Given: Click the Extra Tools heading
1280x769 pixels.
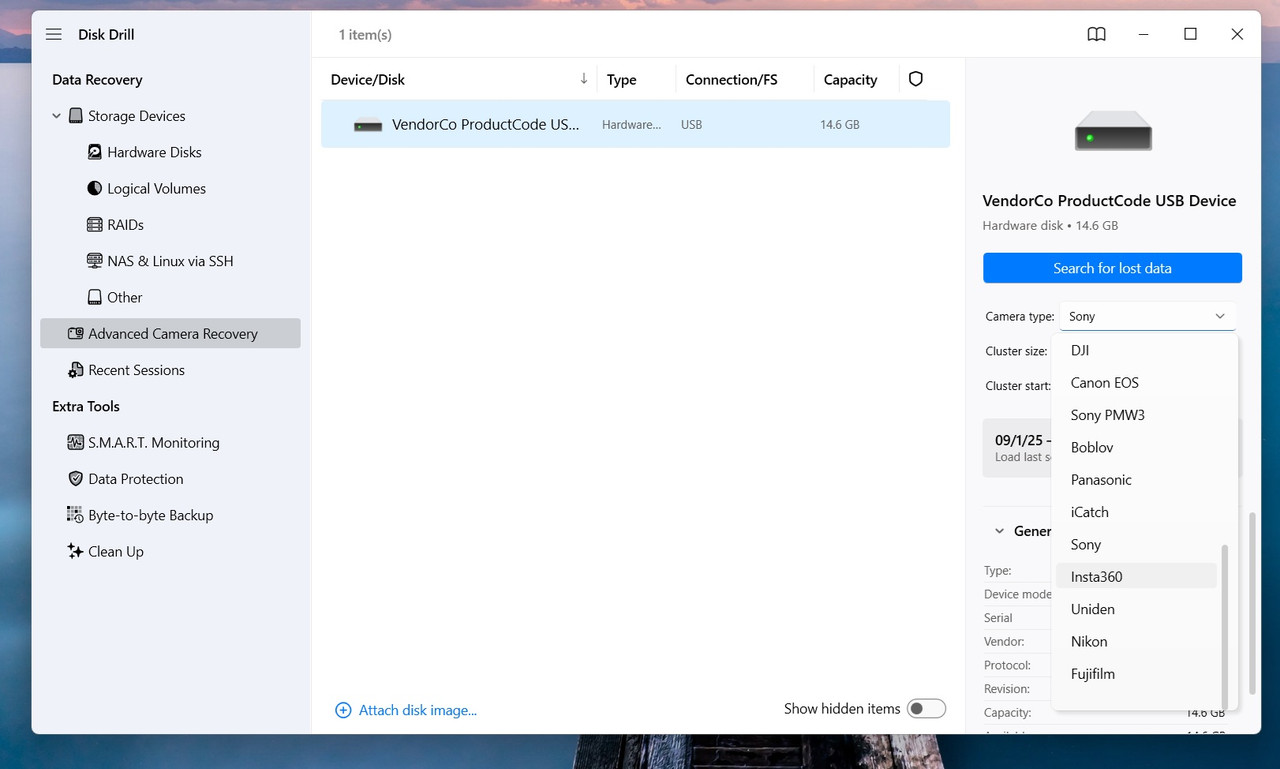Looking at the screenshot, I should pos(86,406).
